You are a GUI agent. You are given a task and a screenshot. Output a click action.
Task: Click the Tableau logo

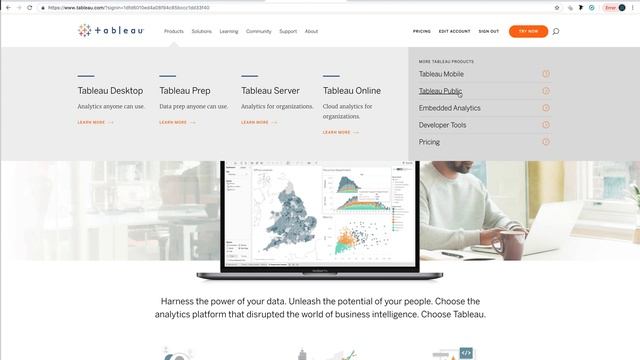coord(111,31)
